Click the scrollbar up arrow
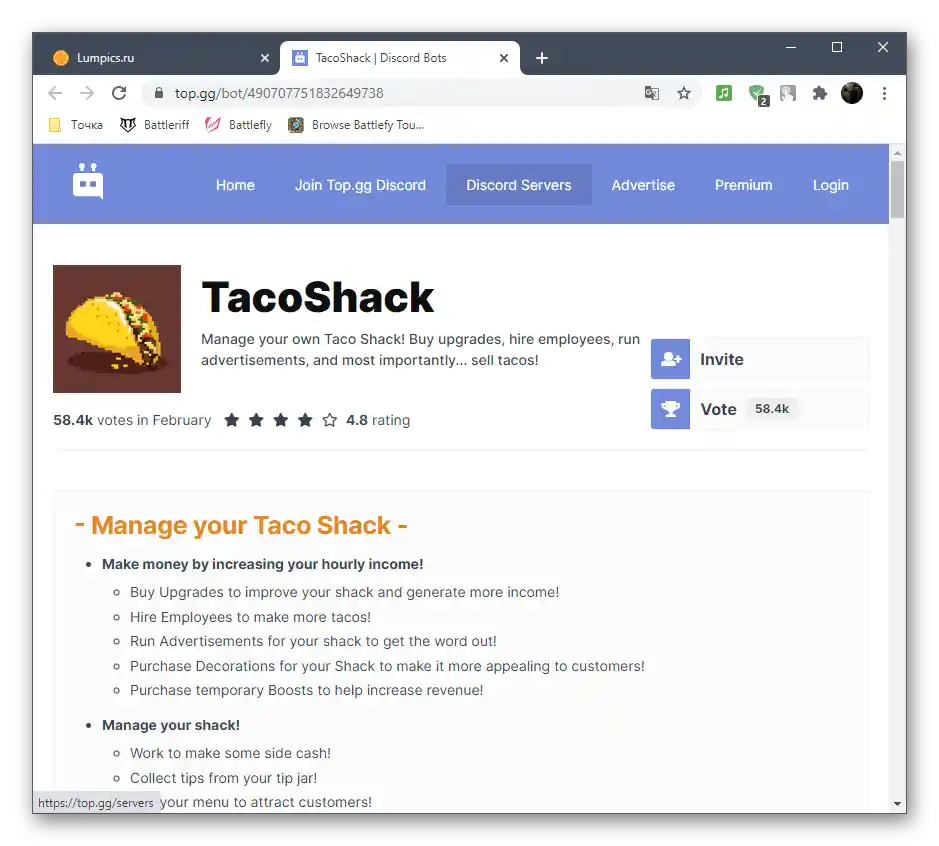 click(897, 153)
